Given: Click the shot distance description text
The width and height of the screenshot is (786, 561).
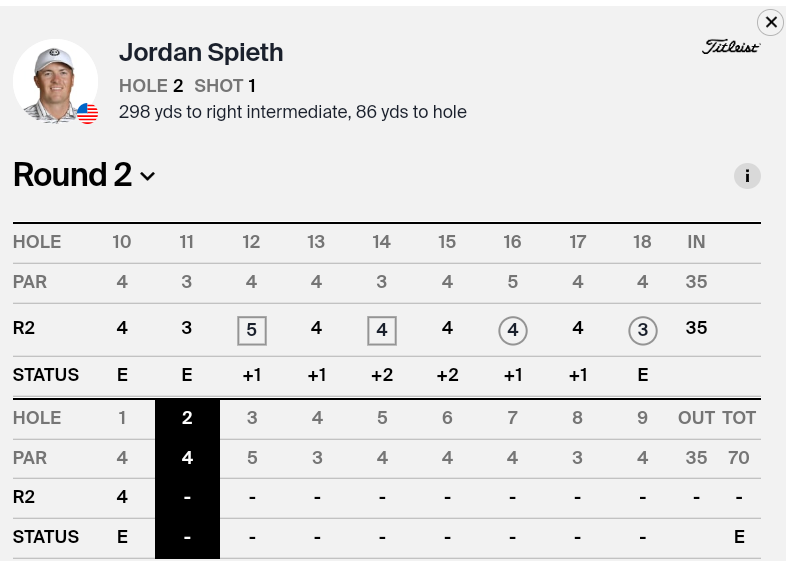Looking at the screenshot, I should (293, 112).
